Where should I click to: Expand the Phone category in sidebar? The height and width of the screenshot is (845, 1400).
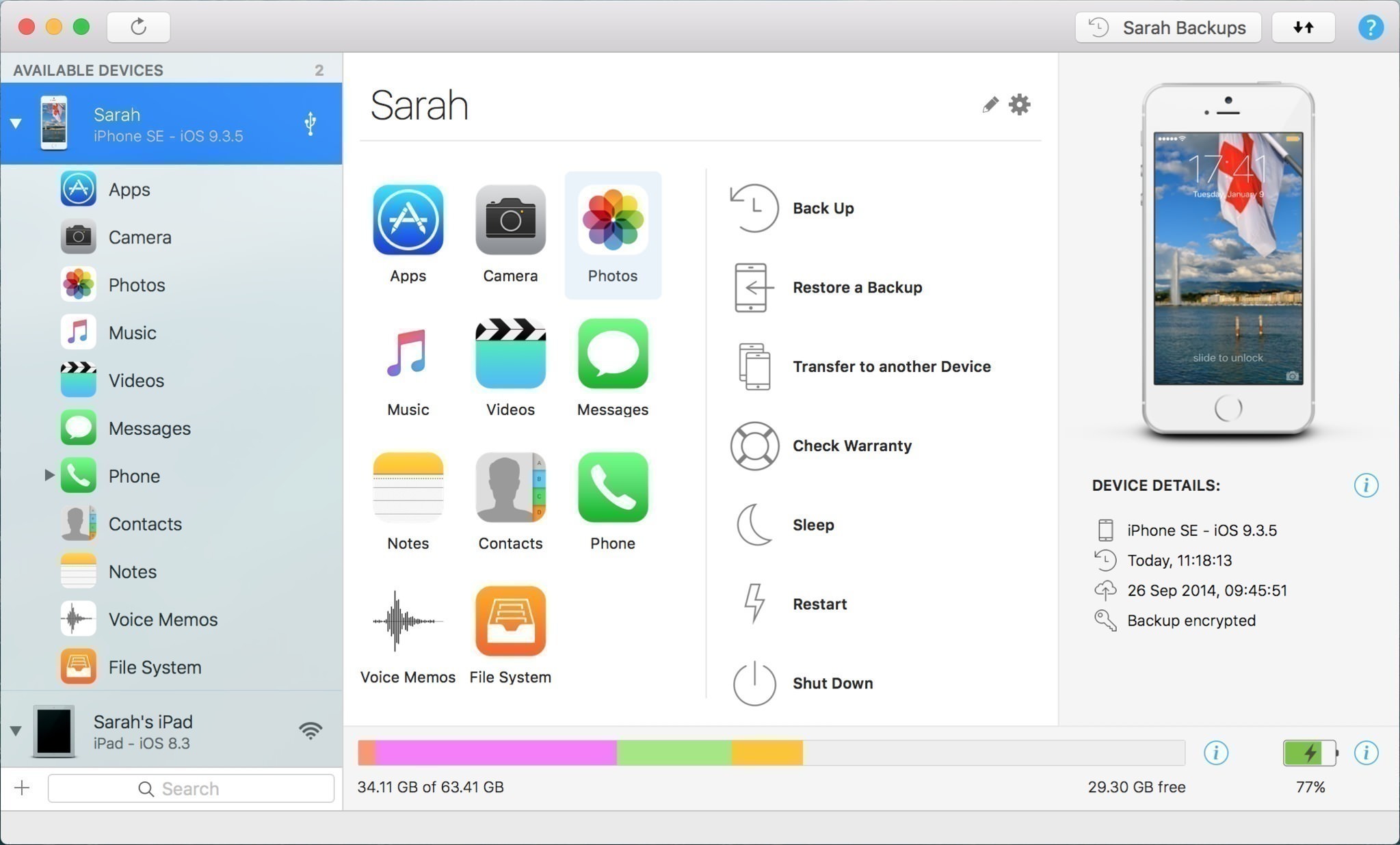coord(49,476)
